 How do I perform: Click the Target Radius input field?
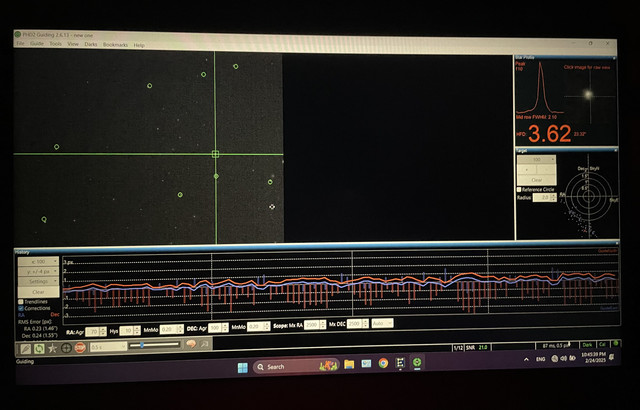544,197
